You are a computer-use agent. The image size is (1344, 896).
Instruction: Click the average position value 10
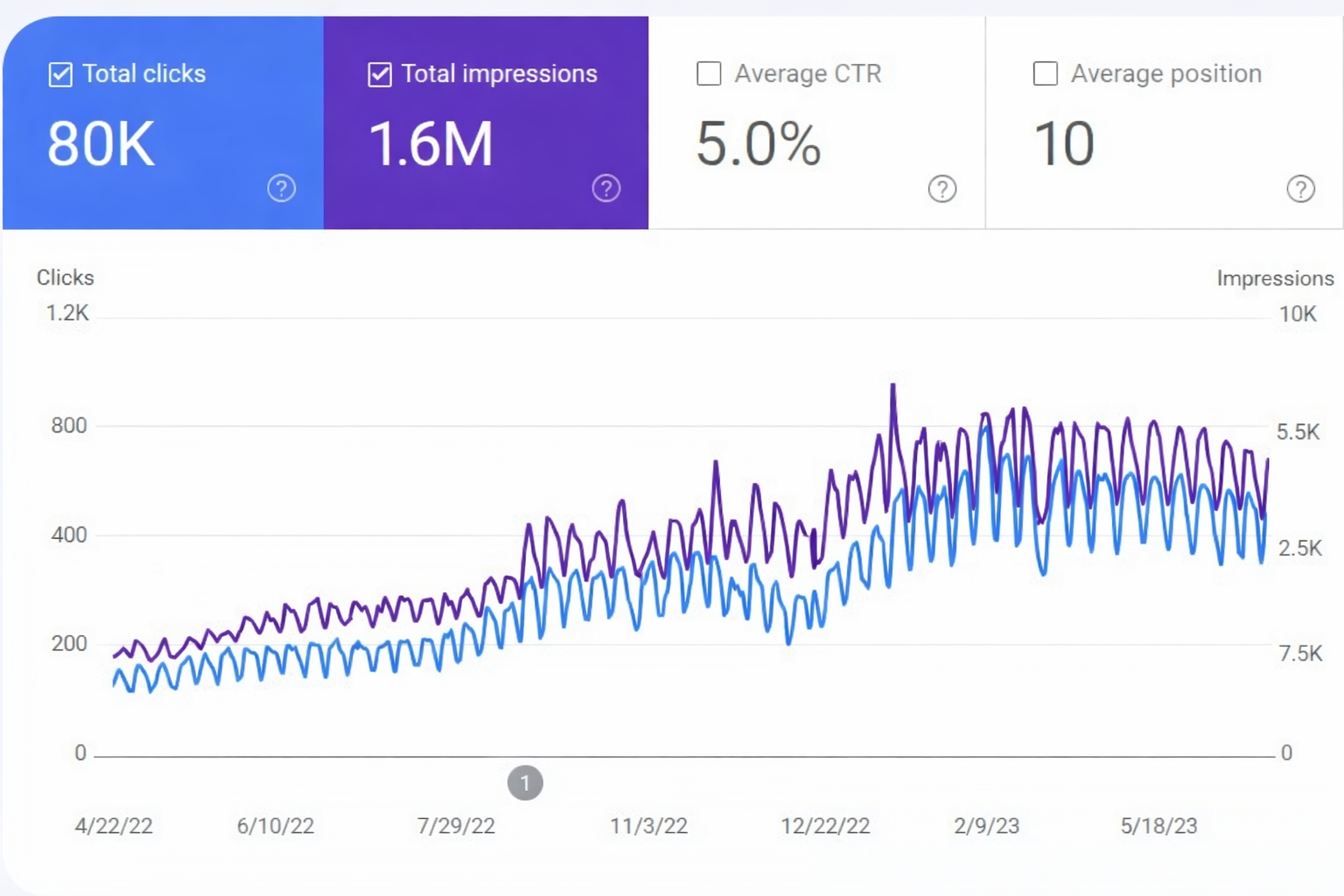click(x=1063, y=144)
